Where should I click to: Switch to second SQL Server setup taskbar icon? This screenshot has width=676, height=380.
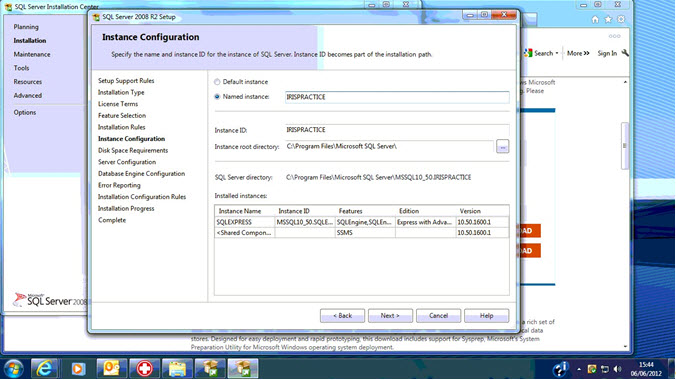coord(243,369)
